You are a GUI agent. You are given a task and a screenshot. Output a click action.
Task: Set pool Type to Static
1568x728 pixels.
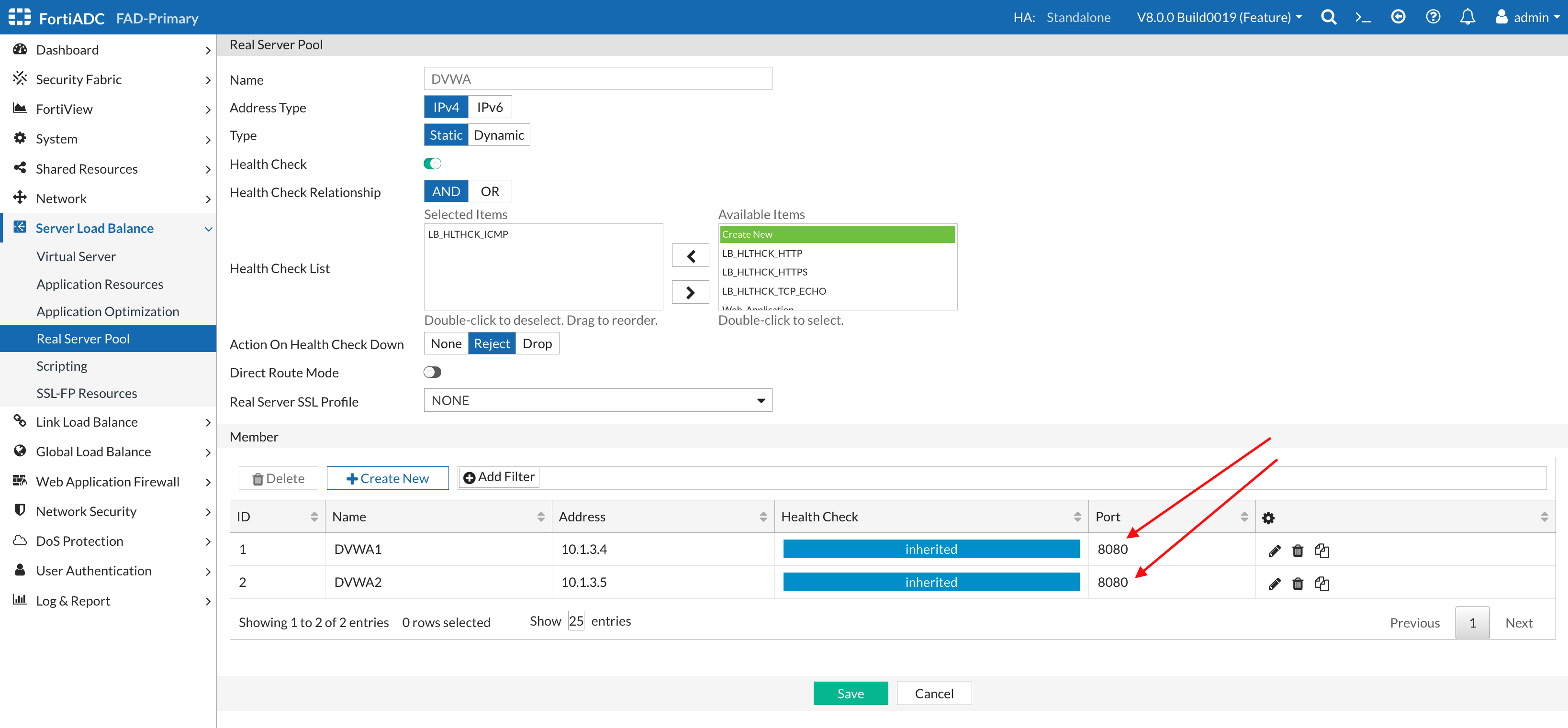[x=446, y=135]
